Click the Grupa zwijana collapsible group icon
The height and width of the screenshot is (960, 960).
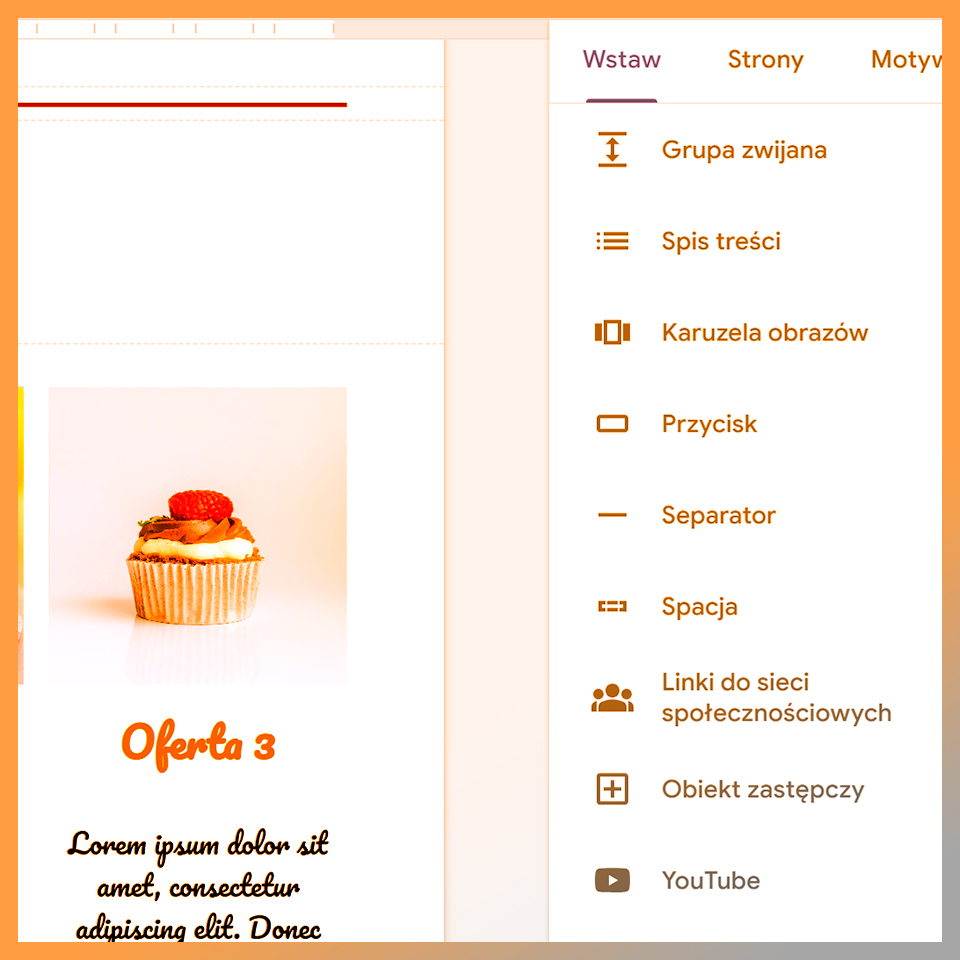pos(612,149)
